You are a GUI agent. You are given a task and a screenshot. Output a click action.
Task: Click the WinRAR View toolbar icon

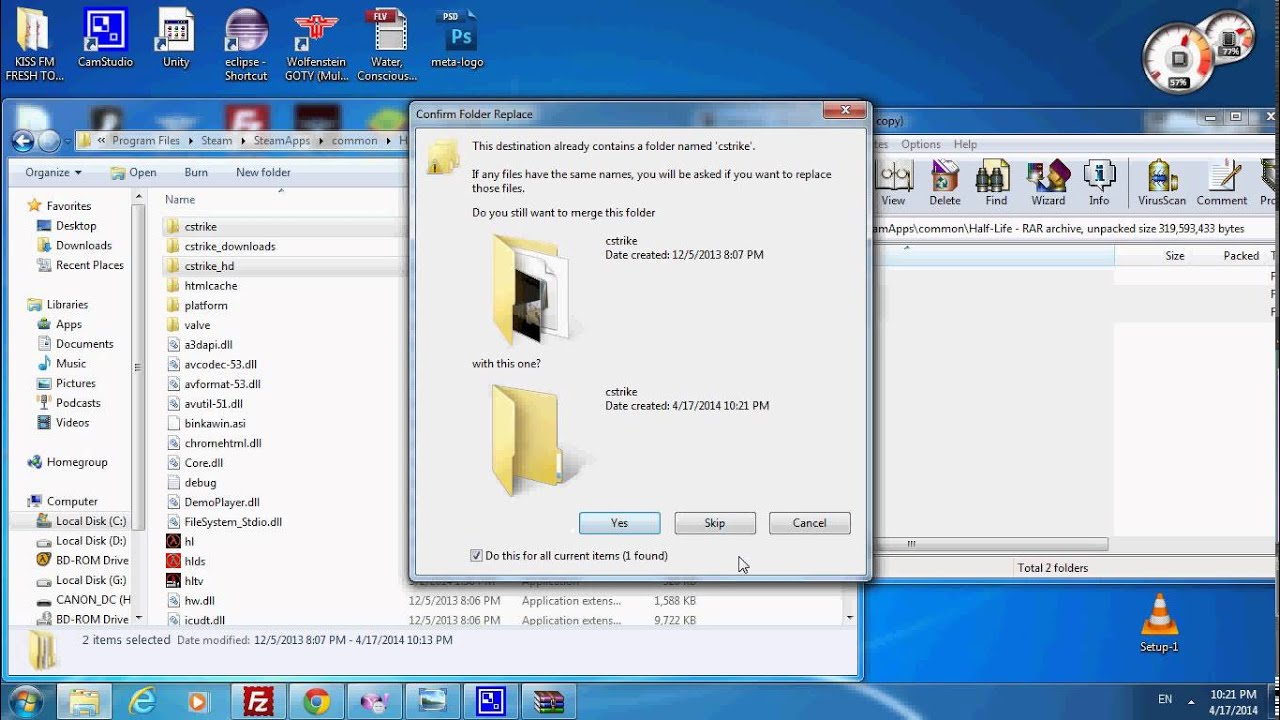coord(893,183)
